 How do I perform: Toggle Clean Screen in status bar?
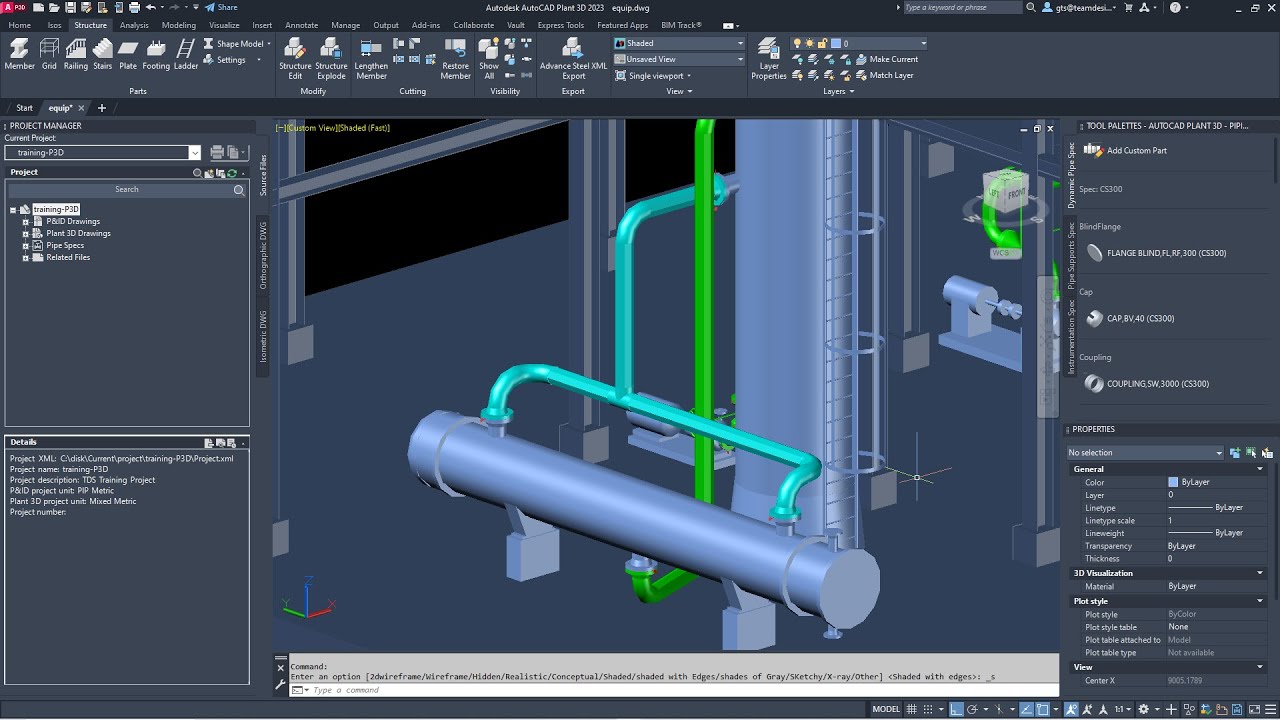(x=1254, y=709)
